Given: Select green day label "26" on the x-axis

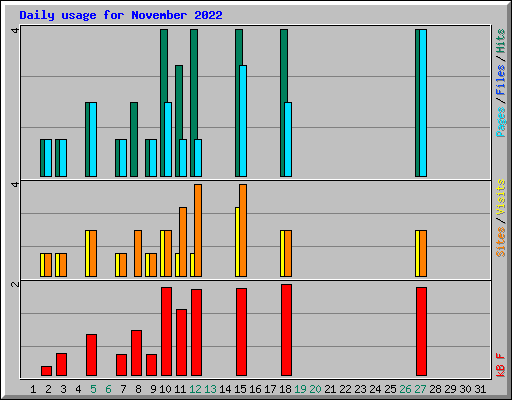Looking at the screenshot, I should point(405,389).
